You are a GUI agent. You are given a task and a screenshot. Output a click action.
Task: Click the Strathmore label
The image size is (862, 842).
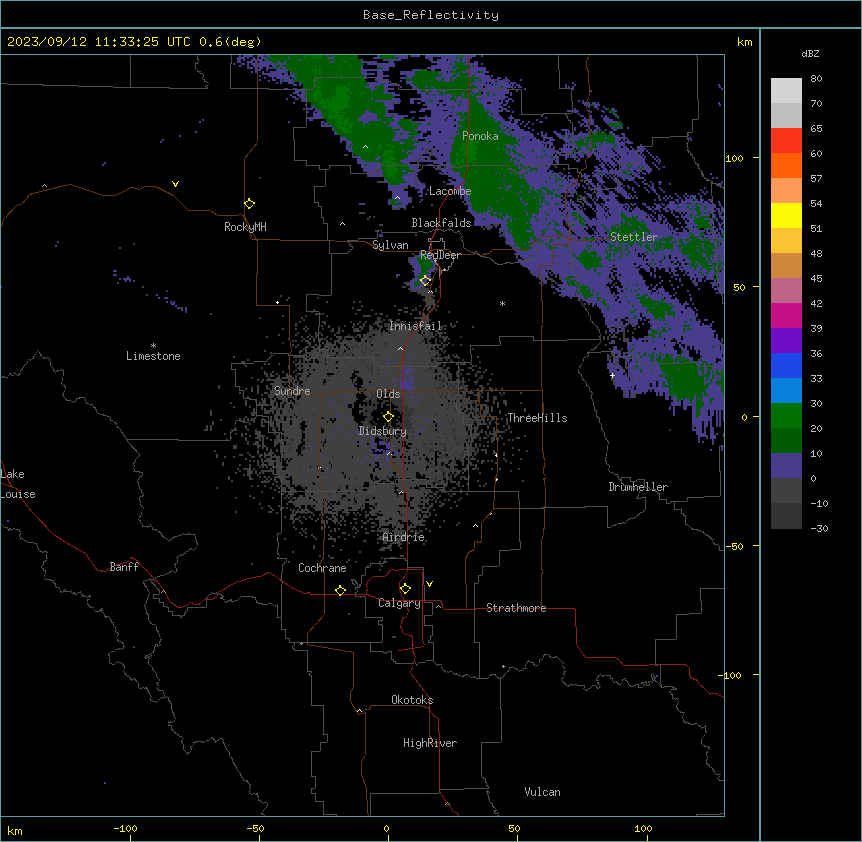pyautogui.click(x=516, y=608)
